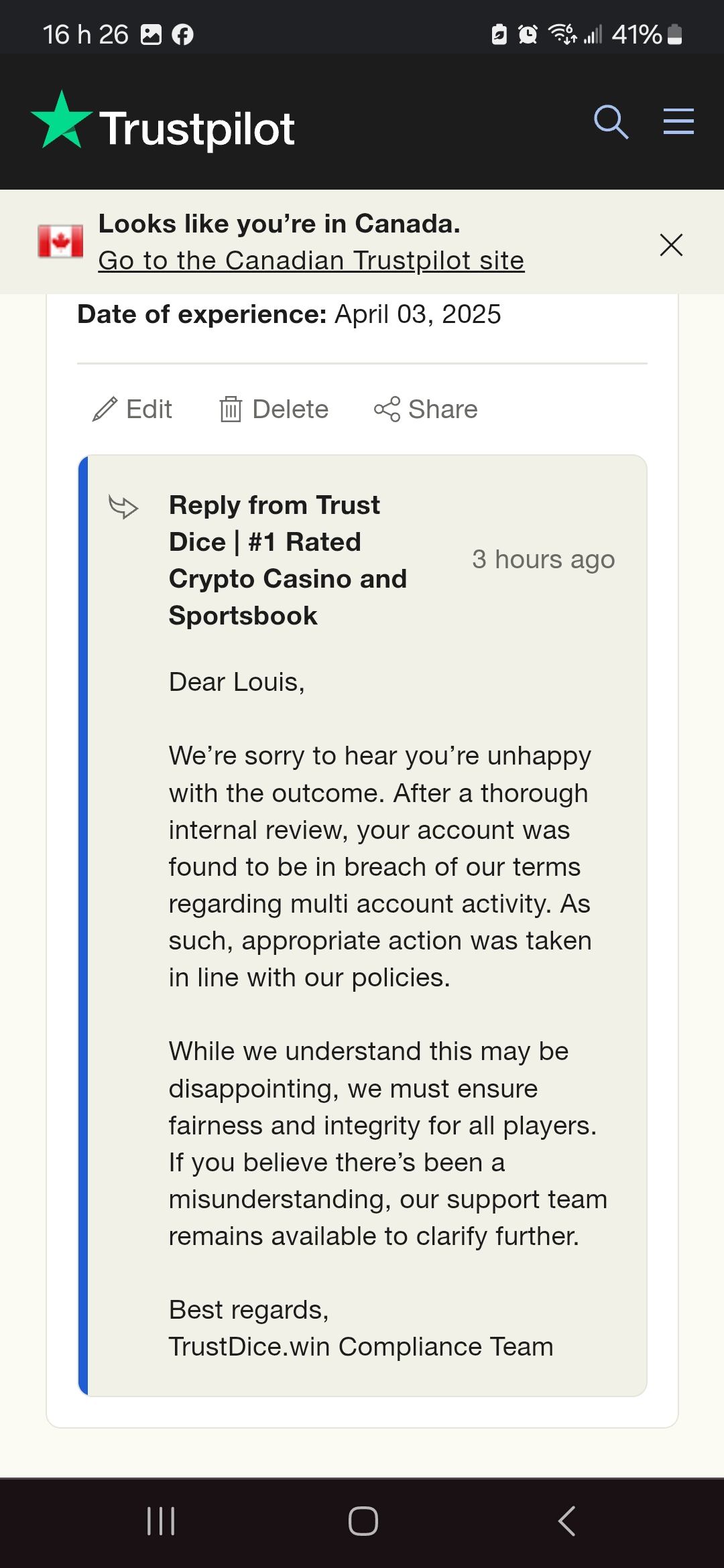
Task: Tap the Android home button
Action: coord(363,1520)
